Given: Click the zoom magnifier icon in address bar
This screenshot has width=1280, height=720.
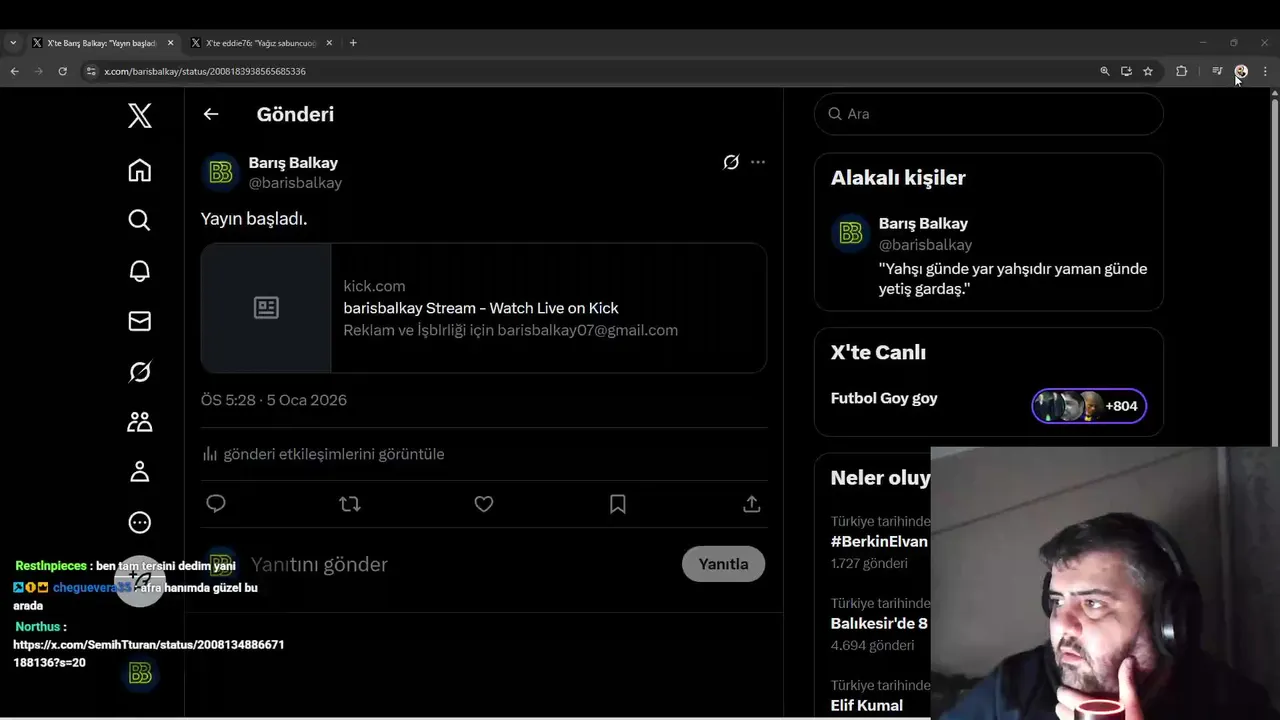Looking at the screenshot, I should (1105, 71).
